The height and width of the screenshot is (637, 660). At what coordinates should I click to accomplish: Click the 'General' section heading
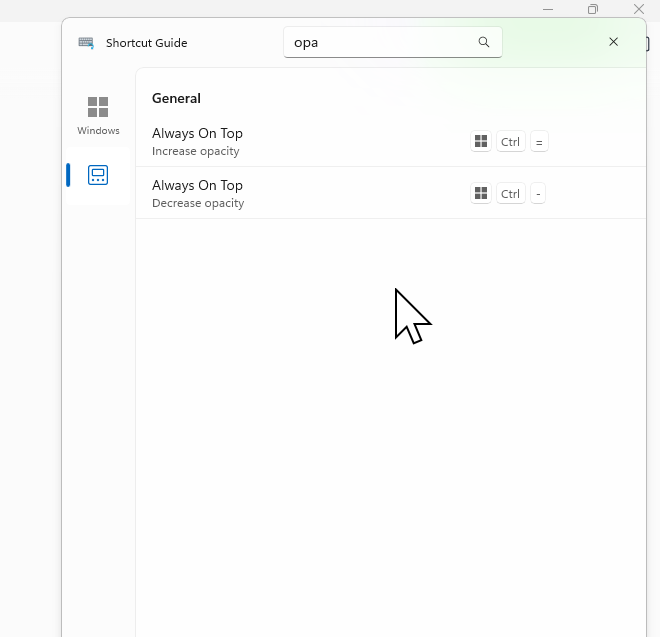176,99
